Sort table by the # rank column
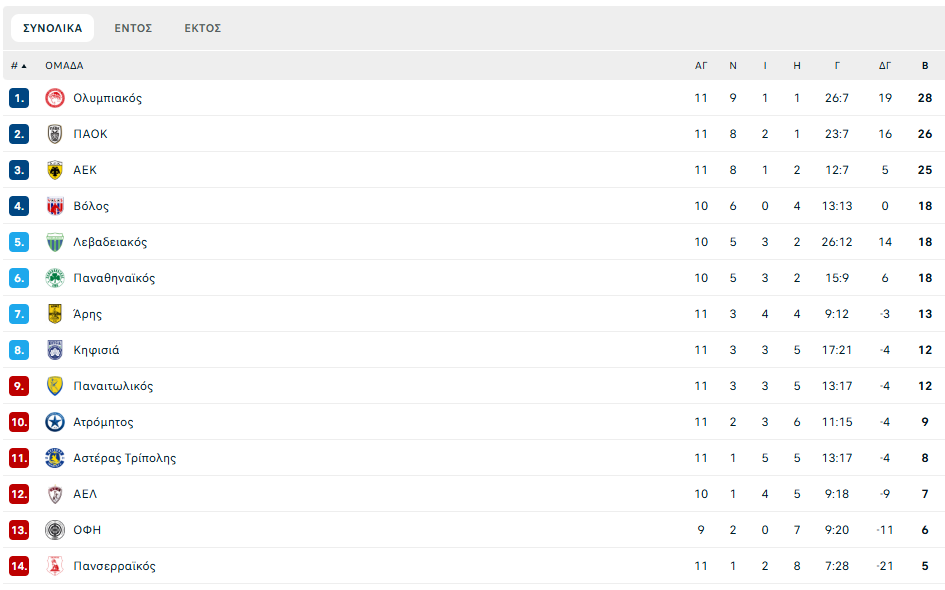Viewport: 945px width, 590px height. [18, 66]
